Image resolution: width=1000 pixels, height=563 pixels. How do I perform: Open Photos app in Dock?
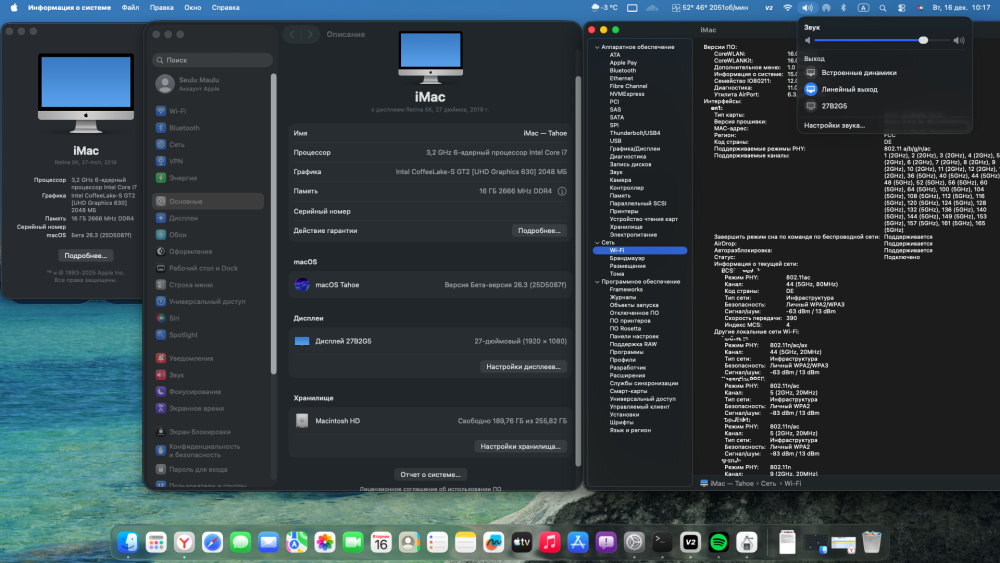(x=325, y=543)
